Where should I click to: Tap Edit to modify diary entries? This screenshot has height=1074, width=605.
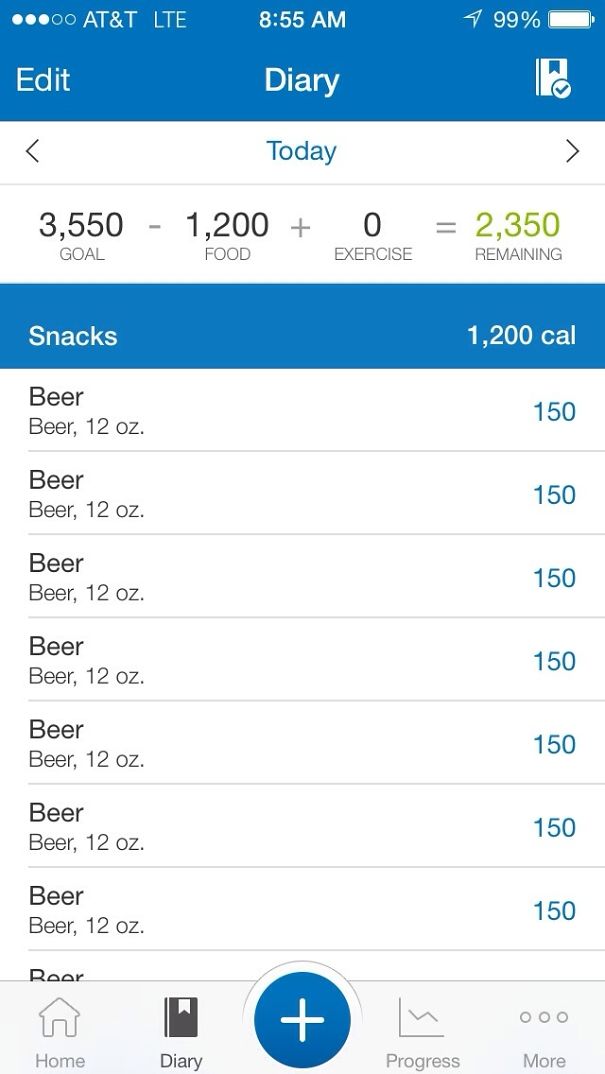[x=42, y=79]
